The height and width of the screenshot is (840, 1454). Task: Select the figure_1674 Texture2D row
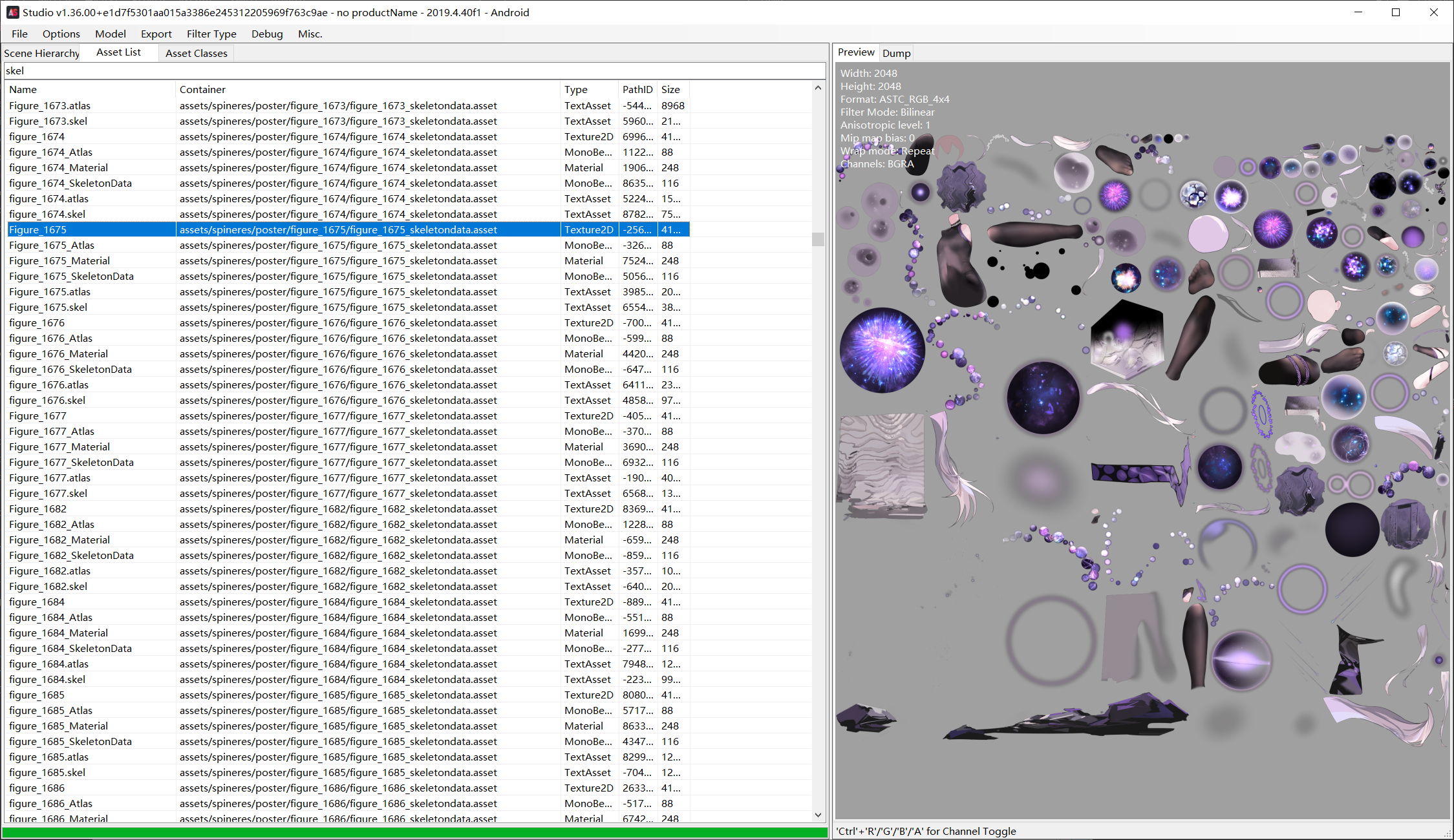coord(348,136)
